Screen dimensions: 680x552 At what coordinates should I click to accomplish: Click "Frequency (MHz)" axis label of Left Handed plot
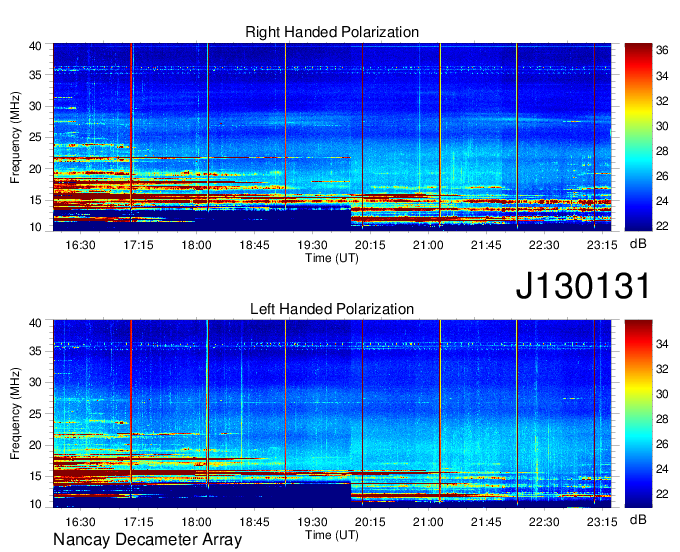pos(15,414)
